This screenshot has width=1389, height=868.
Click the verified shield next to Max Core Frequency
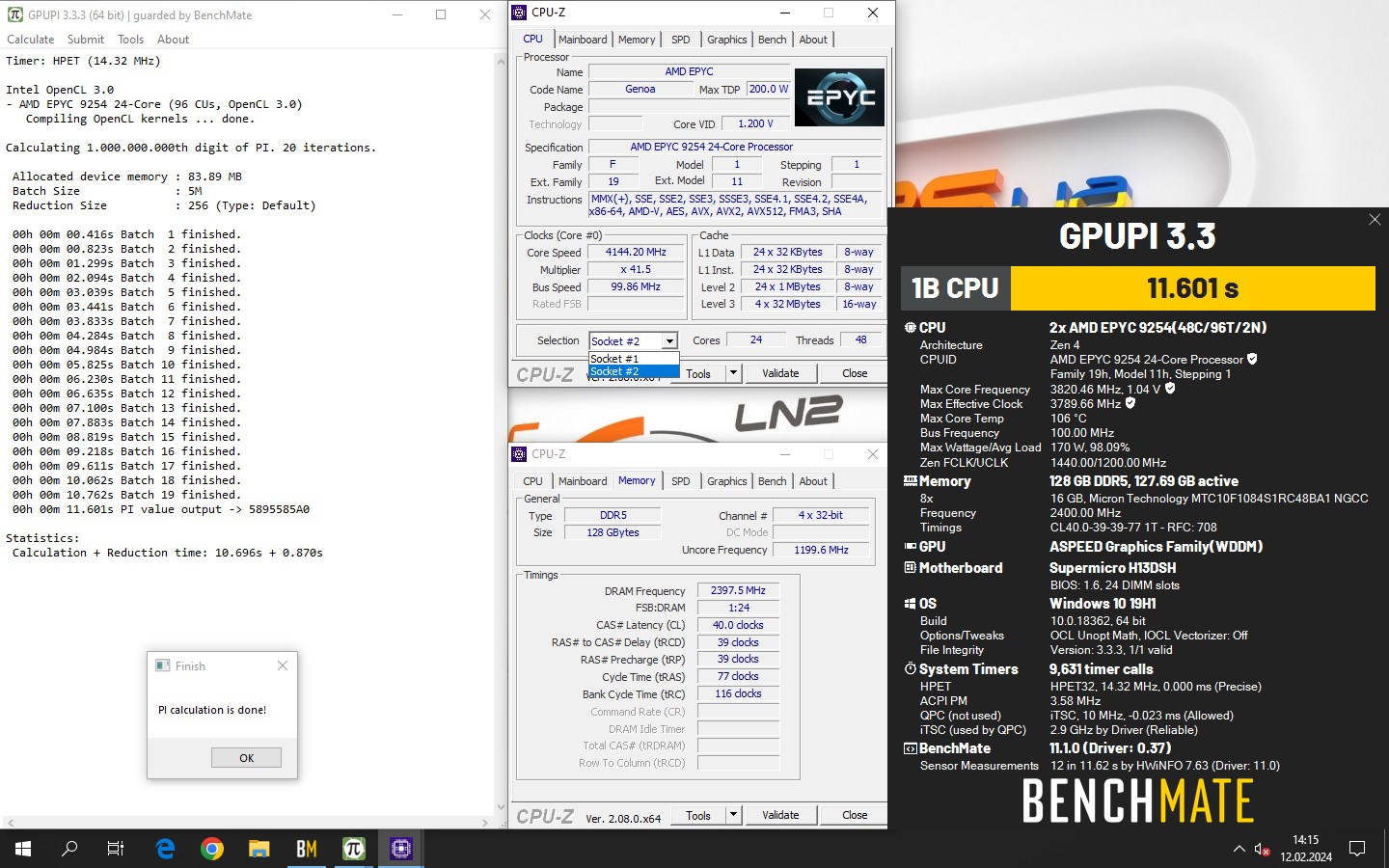tap(1170, 389)
